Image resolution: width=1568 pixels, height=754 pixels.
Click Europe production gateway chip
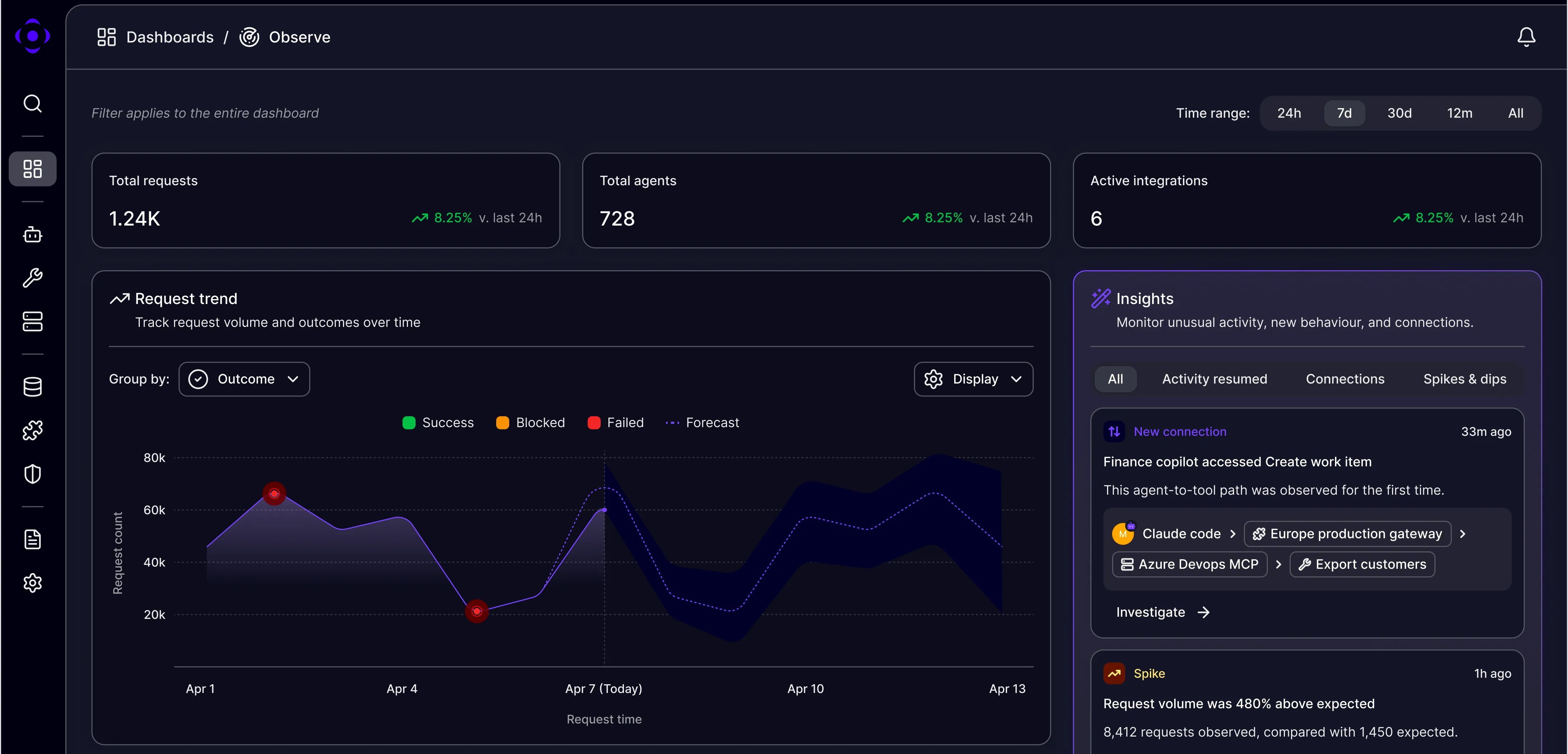tap(1347, 534)
